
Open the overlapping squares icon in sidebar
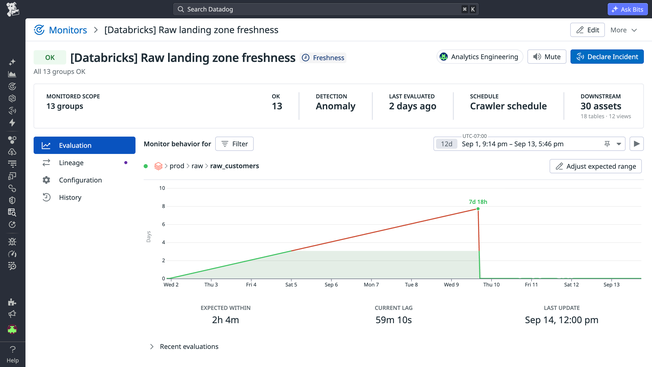tap(12, 176)
